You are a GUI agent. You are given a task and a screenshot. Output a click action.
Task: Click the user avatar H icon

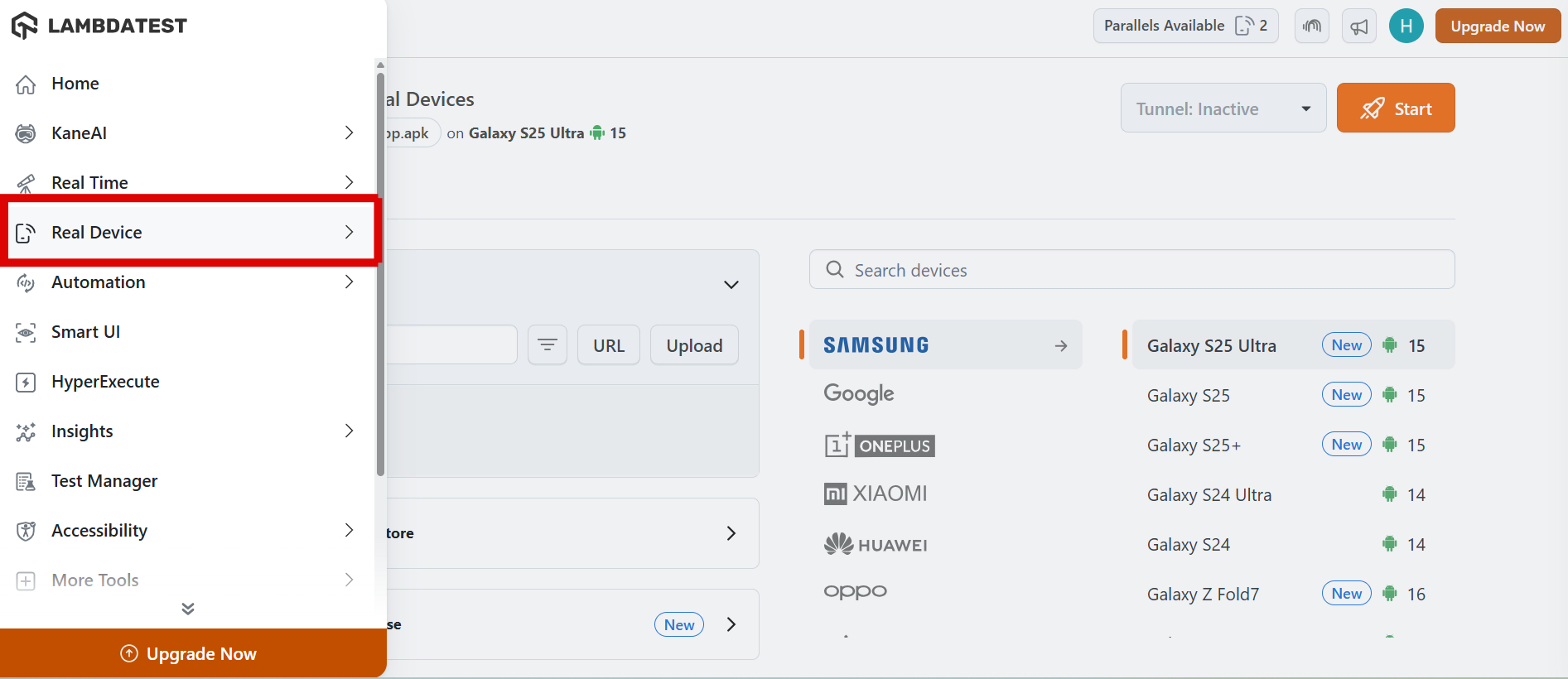[x=1406, y=26]
